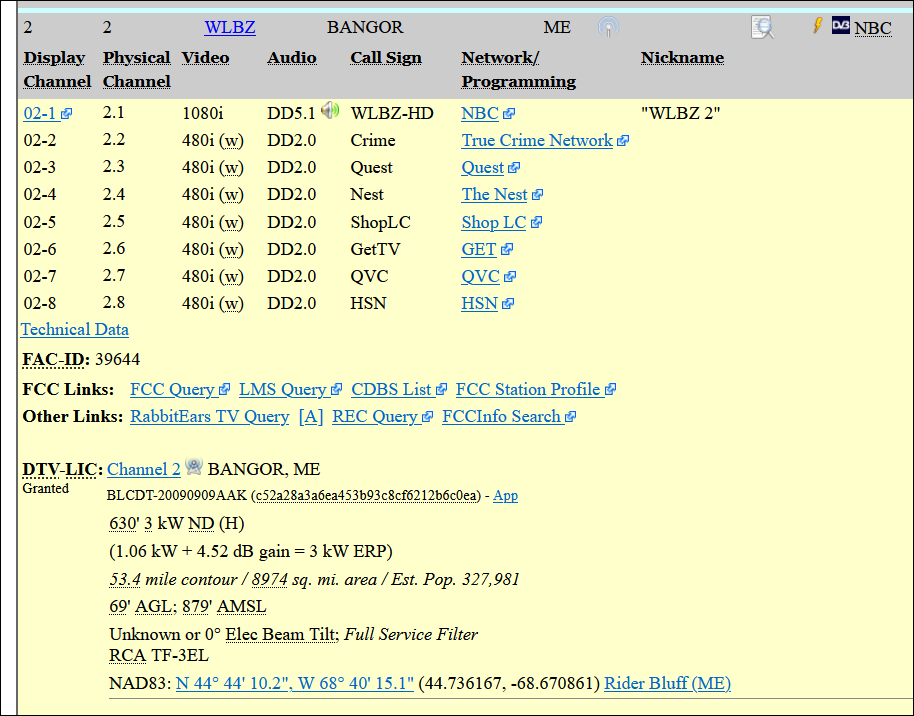The height and width of the screenshot is (716, 914).
Task: Click the DVB logo icon before NBC
Action: click(x=841, y=25)
